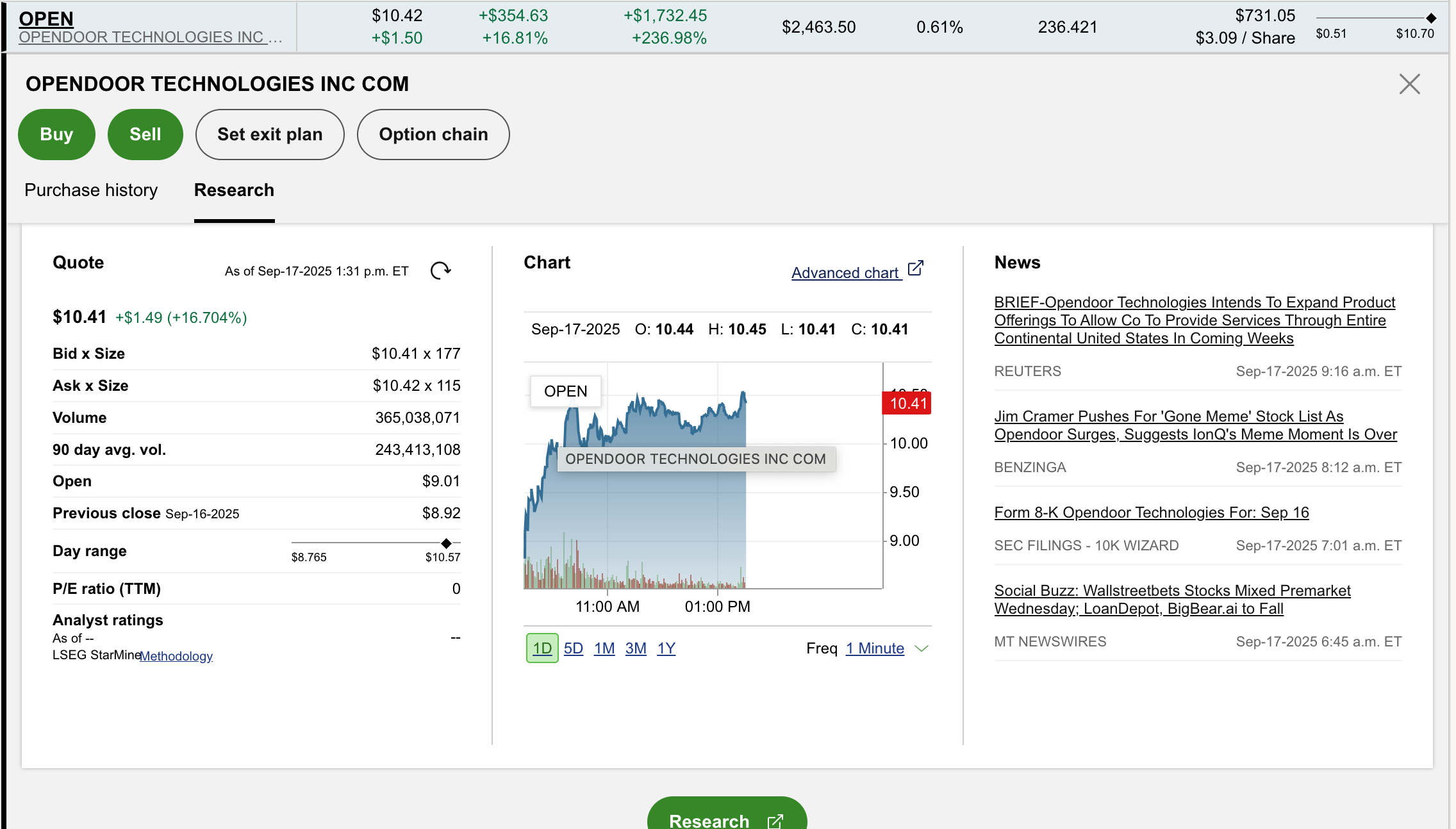
Task: Click the red 10.41 price label on the chart
Action: pyautogui.click(x=907, y=403)
